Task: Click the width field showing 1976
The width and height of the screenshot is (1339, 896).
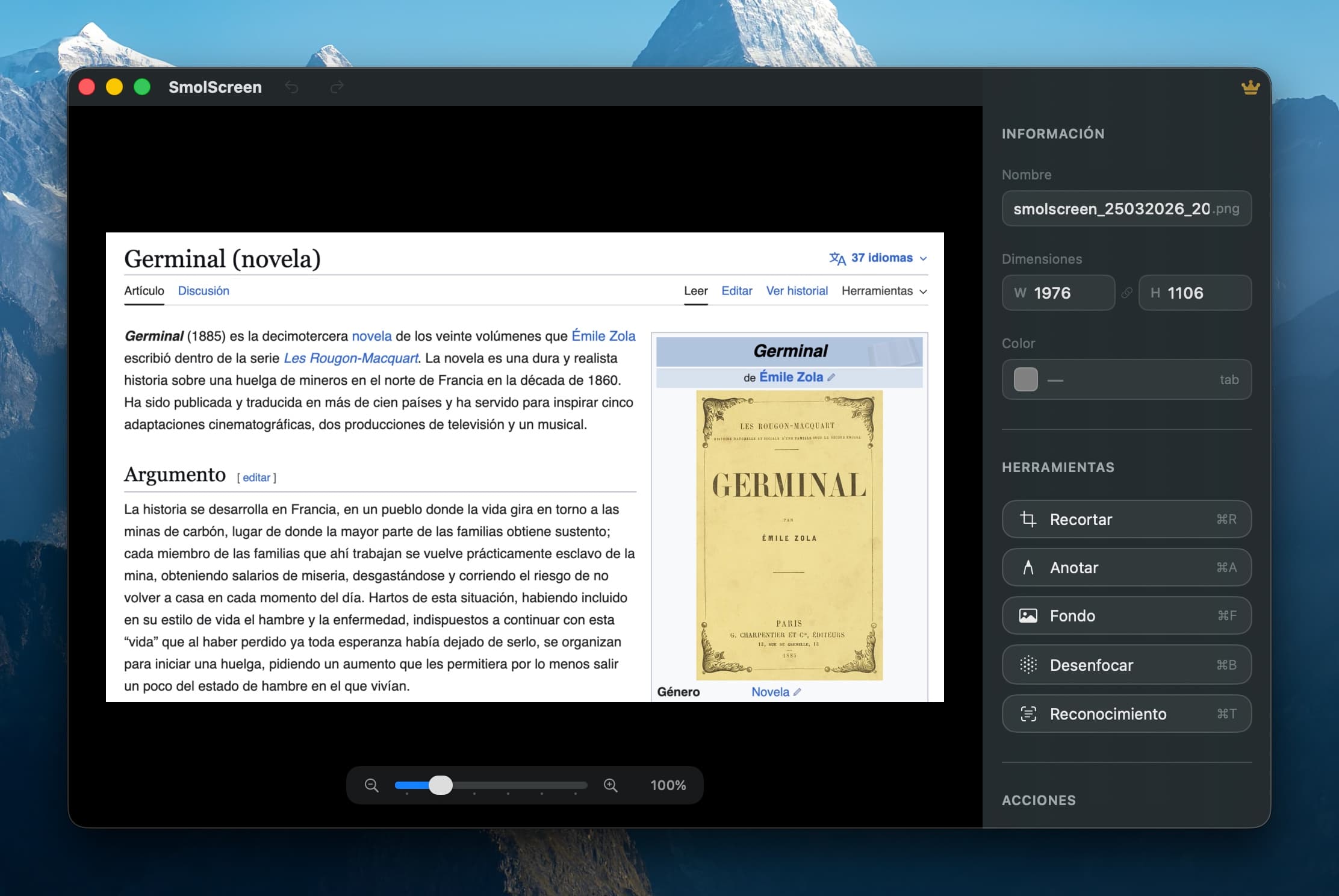Action: point(1058,293)
